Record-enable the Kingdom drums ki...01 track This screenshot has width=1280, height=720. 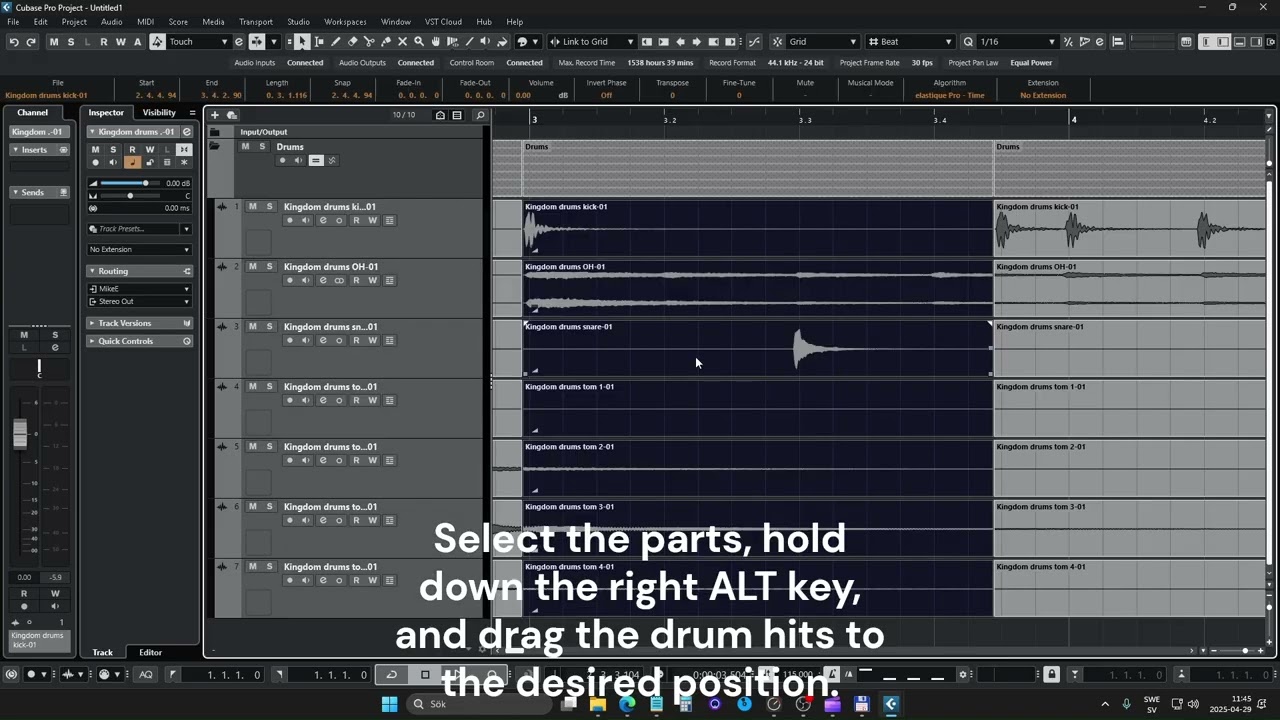(x=290, y=220)
